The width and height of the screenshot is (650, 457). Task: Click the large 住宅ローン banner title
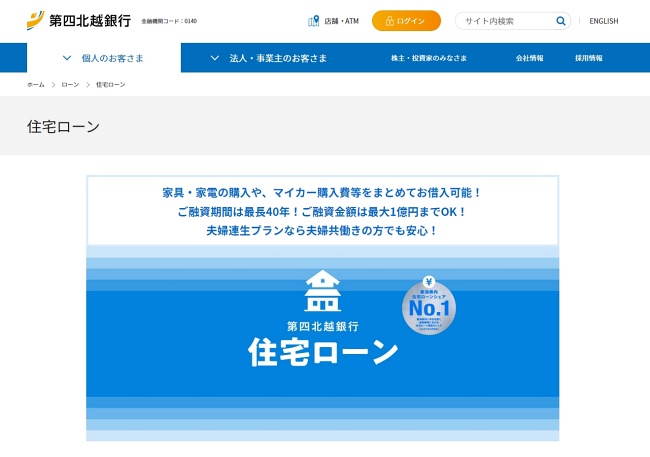click(x=323, y=352)
